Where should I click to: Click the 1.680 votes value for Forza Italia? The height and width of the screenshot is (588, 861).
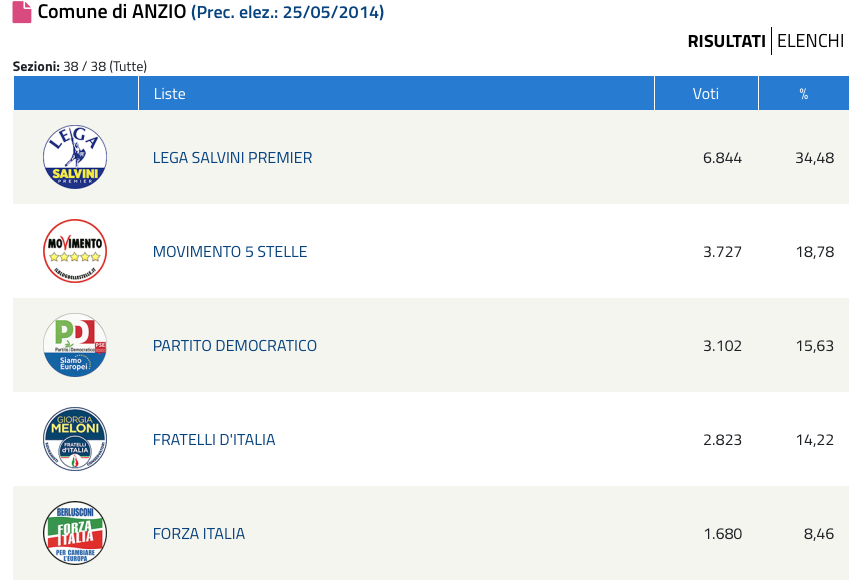coord(723,534)
